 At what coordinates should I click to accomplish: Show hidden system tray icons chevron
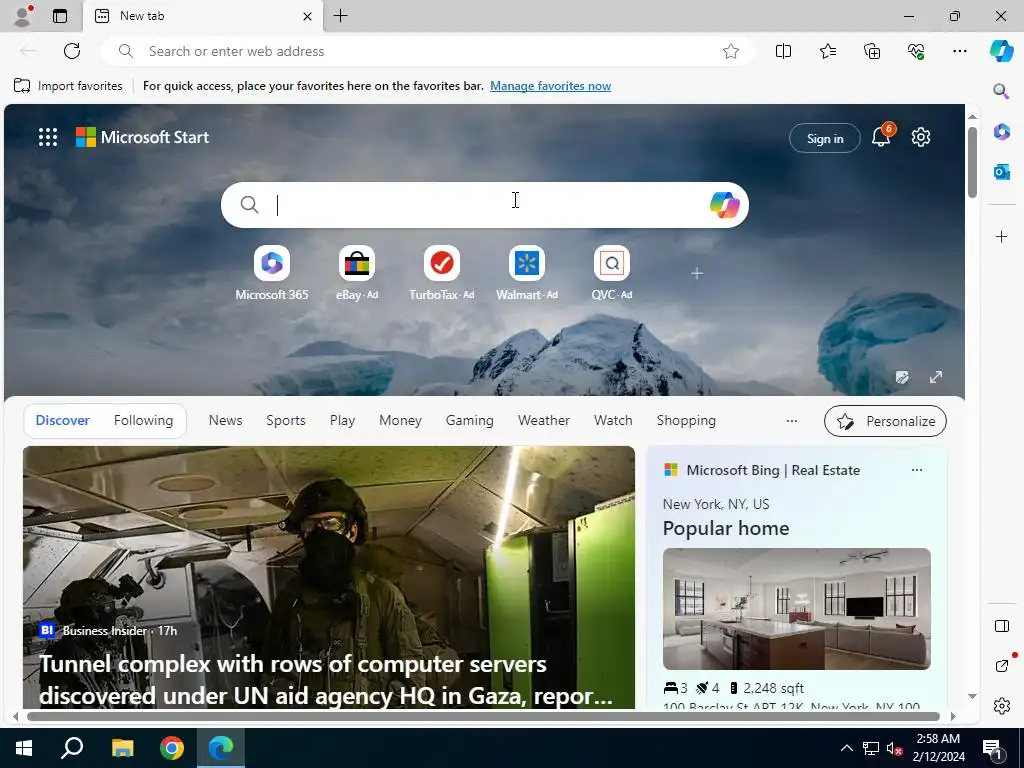click(846, 748)
